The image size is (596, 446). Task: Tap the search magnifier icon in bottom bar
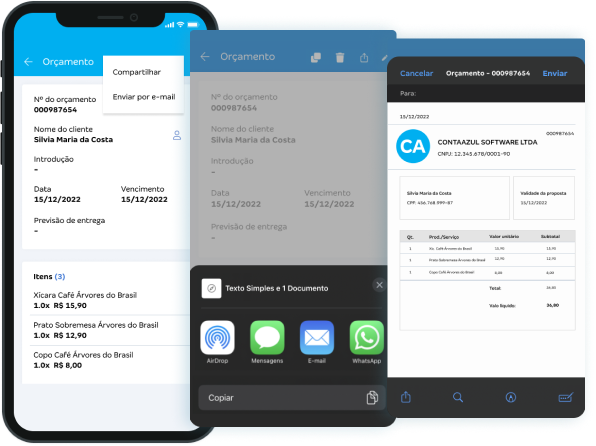(458, 397)
